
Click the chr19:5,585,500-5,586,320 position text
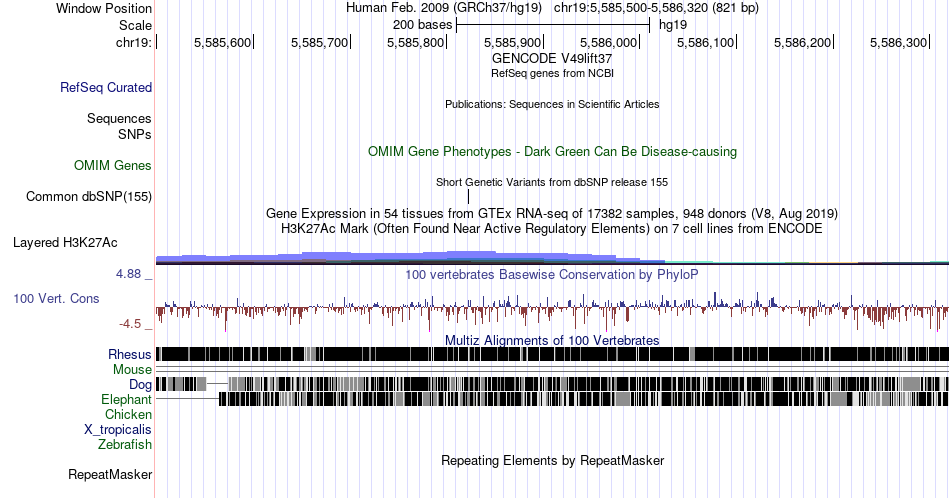(656, 8)
